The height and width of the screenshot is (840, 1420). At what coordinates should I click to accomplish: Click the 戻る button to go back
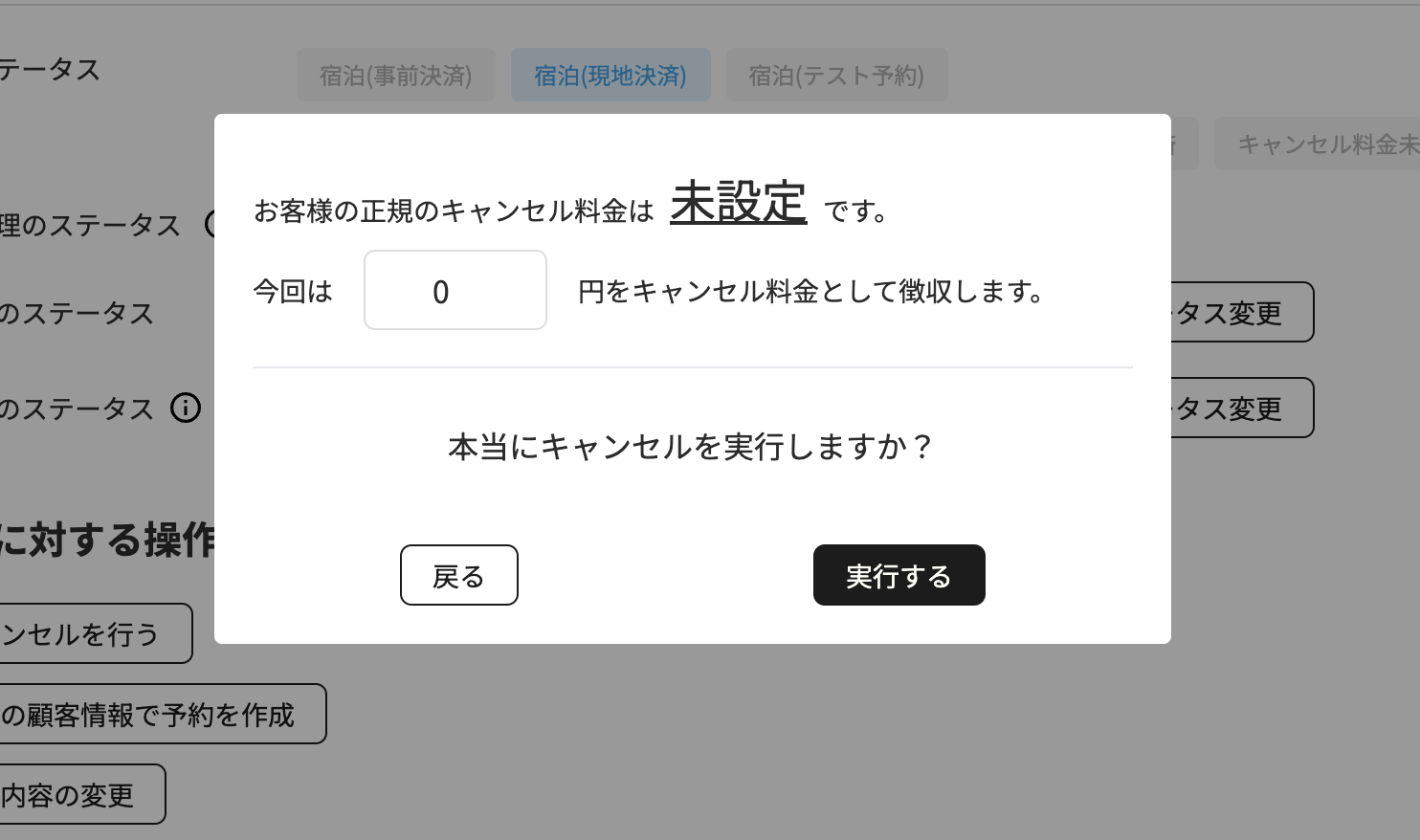[x=458, y=575]
